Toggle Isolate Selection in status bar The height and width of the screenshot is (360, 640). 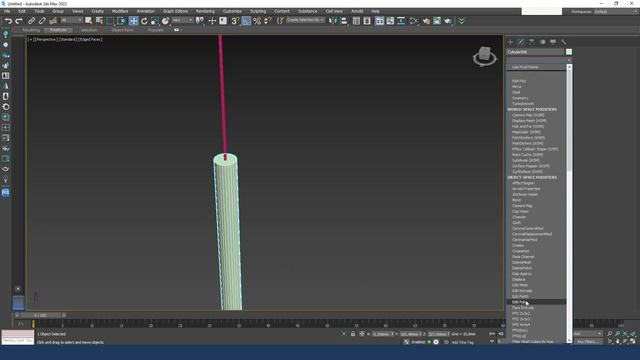click(x=344, y=334)
